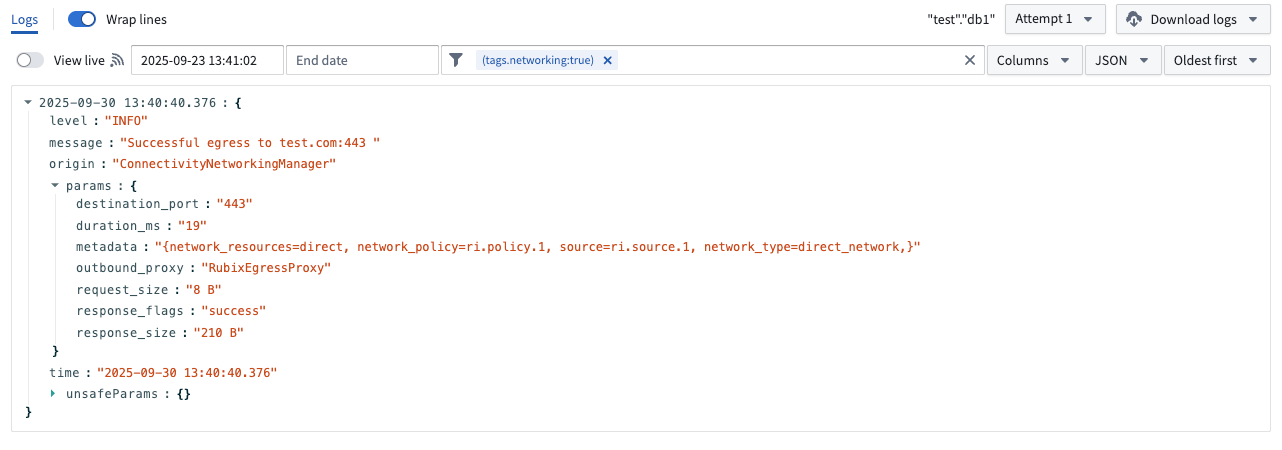This screenshot has height=450, width=1282.
Task: Click the filter search input area
Action: [x=790, y=60]
